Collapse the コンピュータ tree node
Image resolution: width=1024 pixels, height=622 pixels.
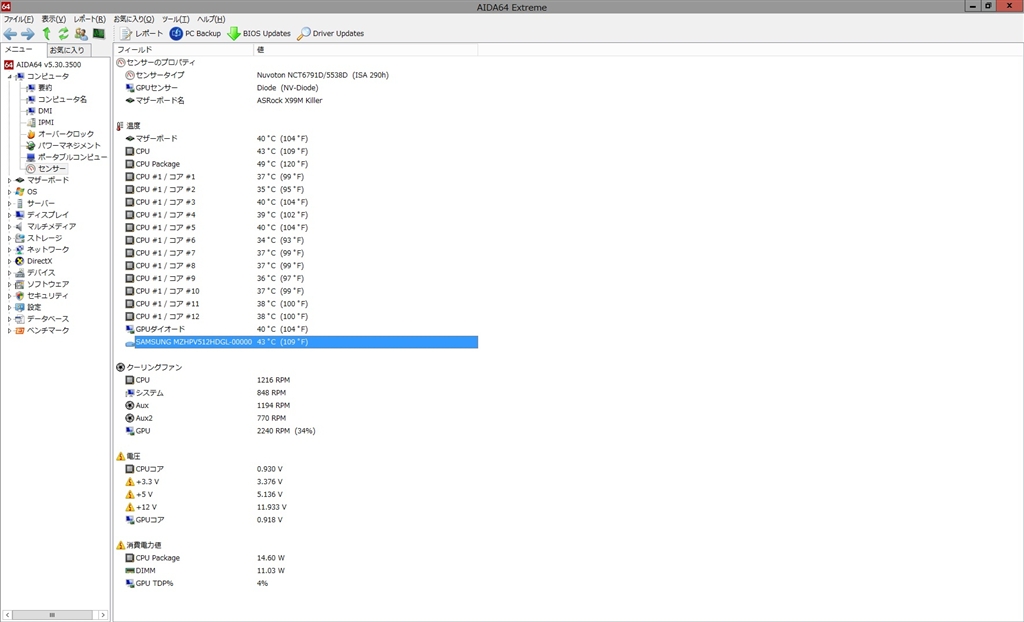(x=9, y=76)
